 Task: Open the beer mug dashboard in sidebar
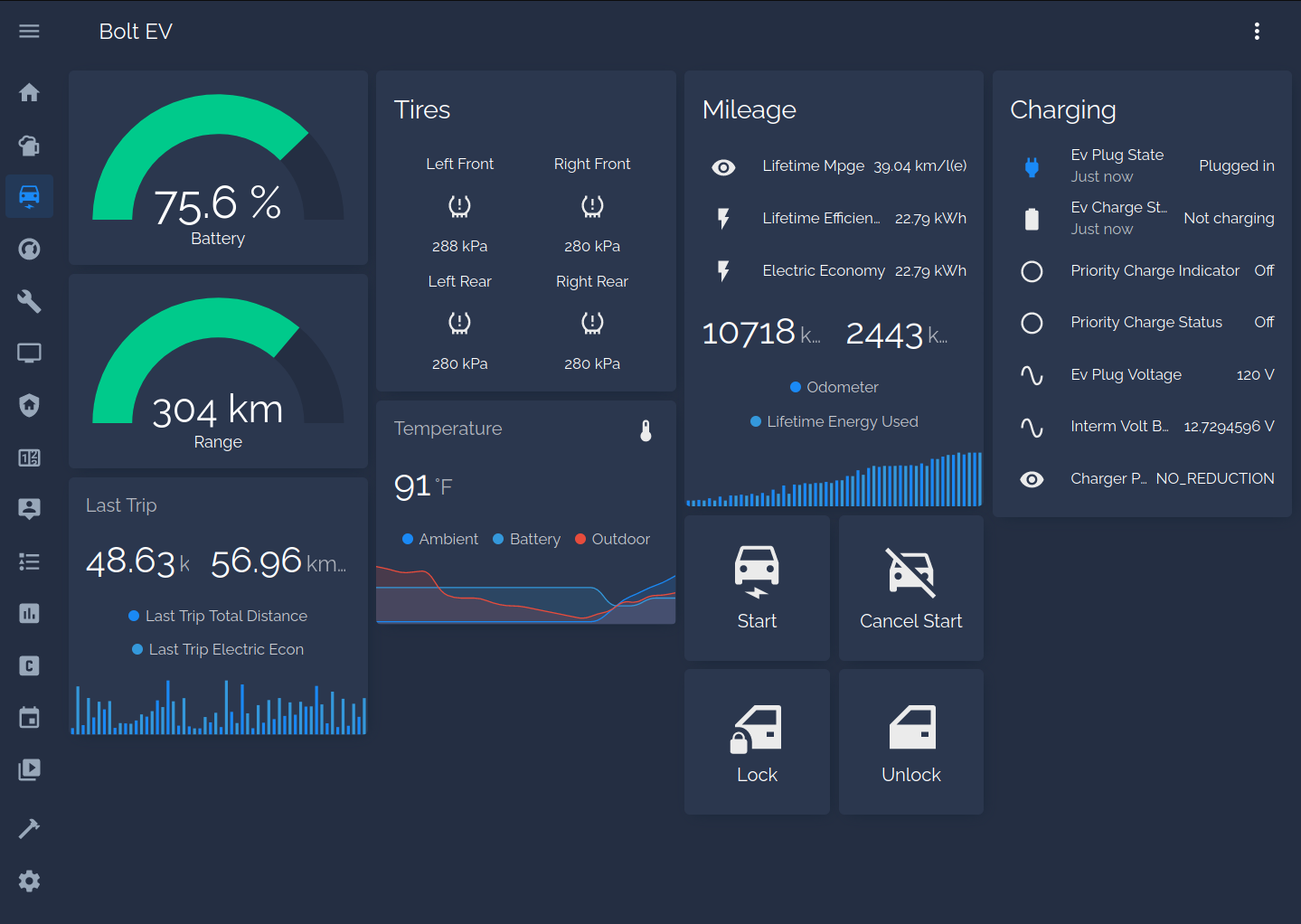(x=29, y=145)
